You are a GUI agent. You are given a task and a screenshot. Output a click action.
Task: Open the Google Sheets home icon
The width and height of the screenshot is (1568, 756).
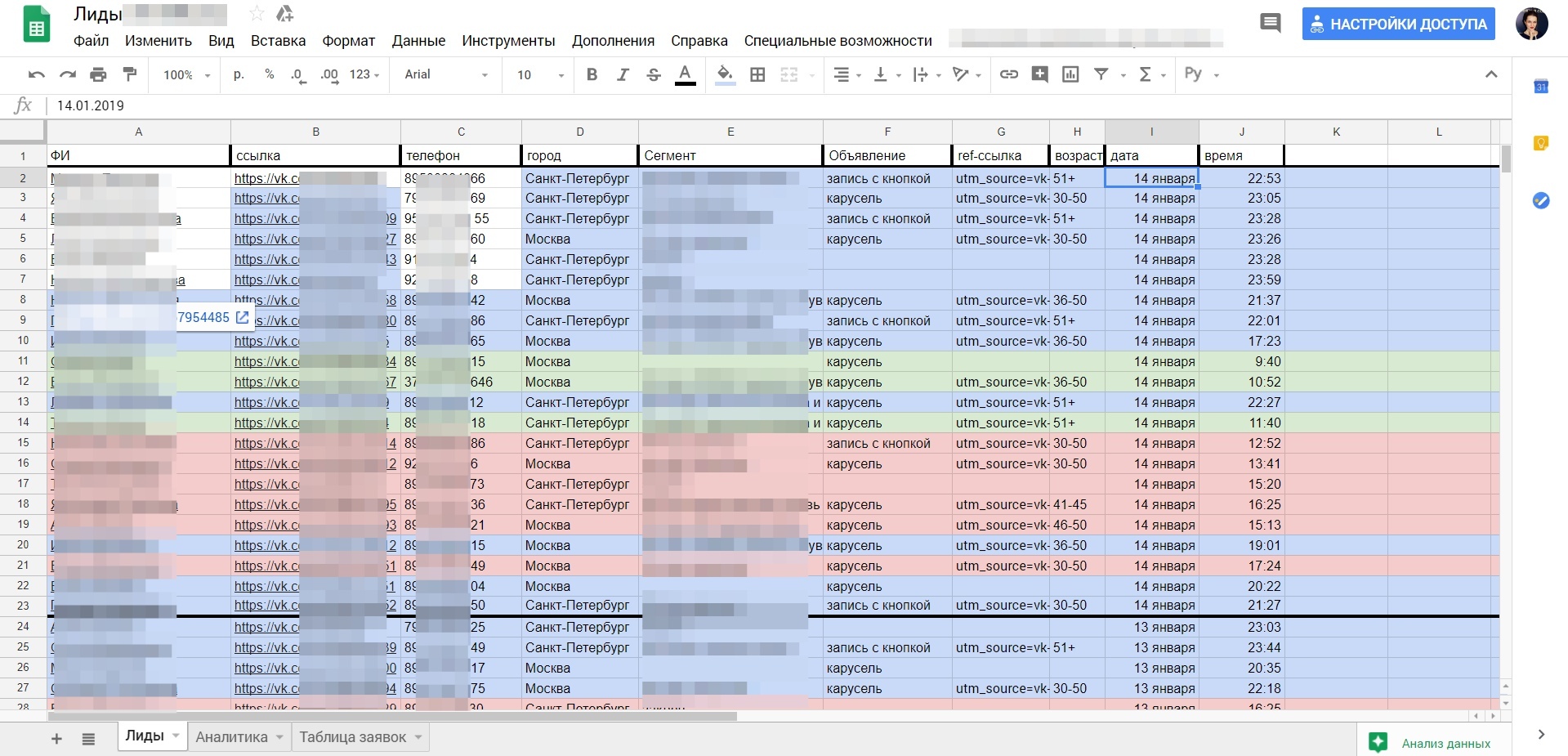tap(36, 26)
